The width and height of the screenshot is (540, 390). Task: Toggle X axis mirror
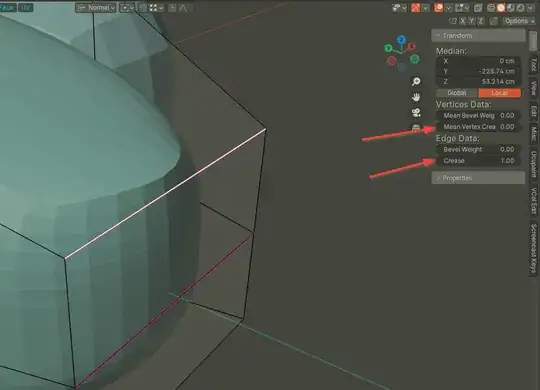point(463,21)
